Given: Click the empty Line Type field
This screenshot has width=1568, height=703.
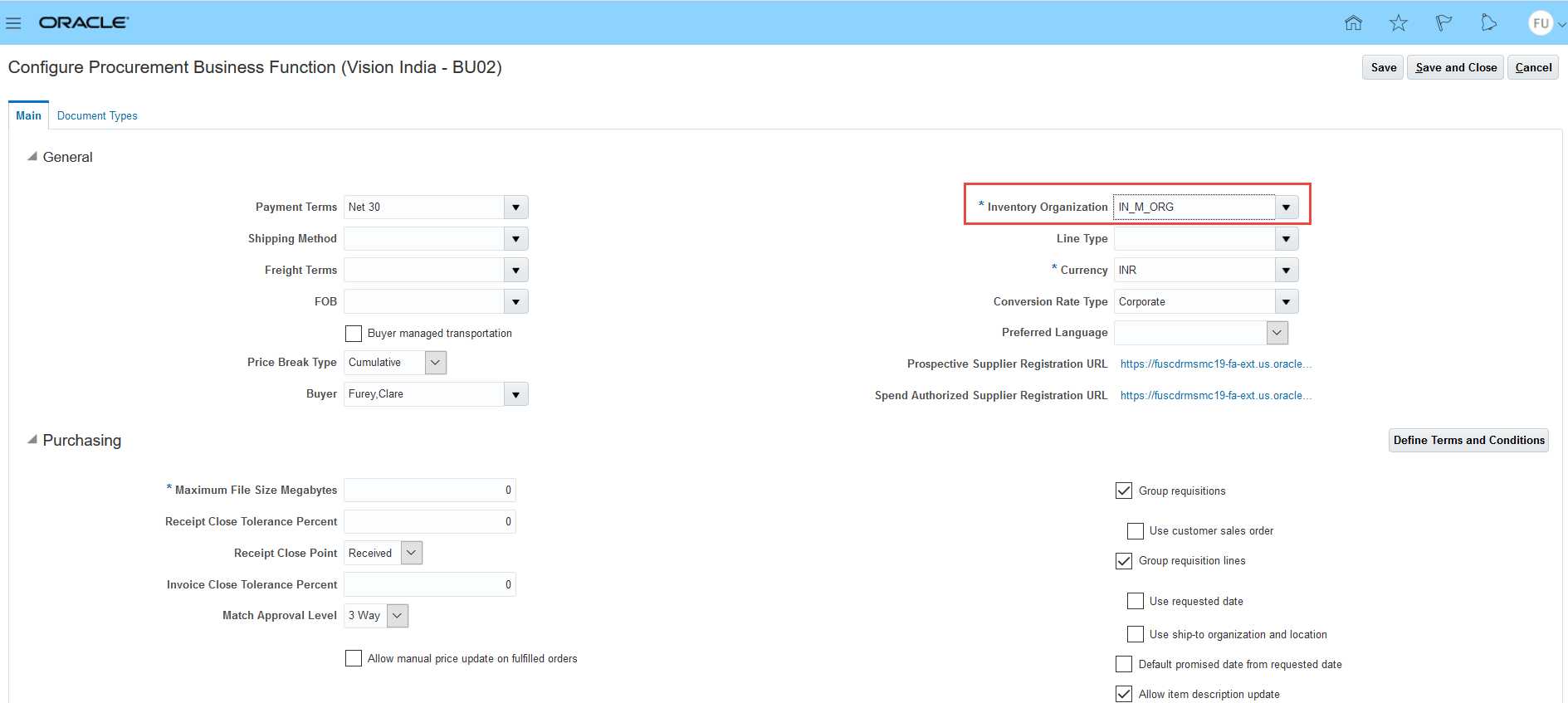Looking at the screenshot, I should pos(1194,239).
